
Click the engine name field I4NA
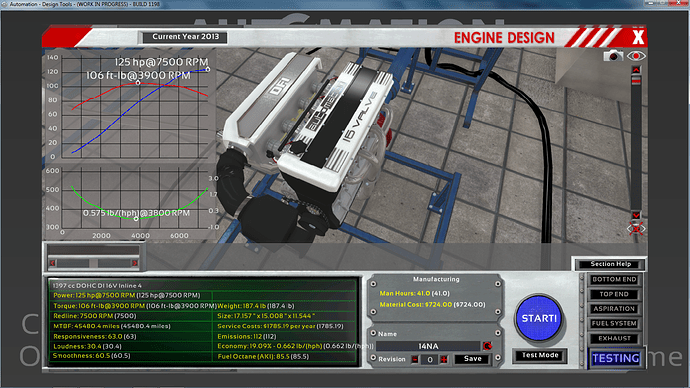click(x=428, y=346)
